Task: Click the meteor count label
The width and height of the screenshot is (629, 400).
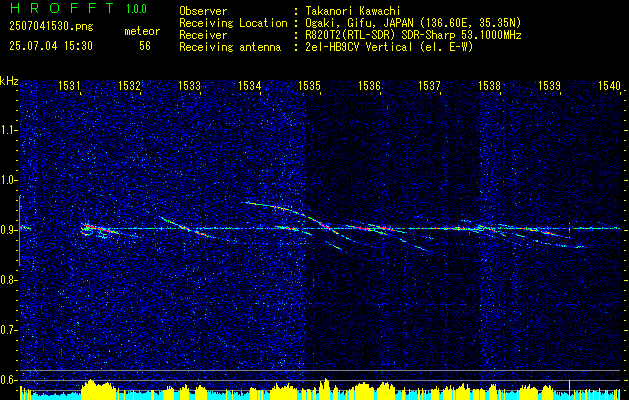Action: (x=142, y=31)
